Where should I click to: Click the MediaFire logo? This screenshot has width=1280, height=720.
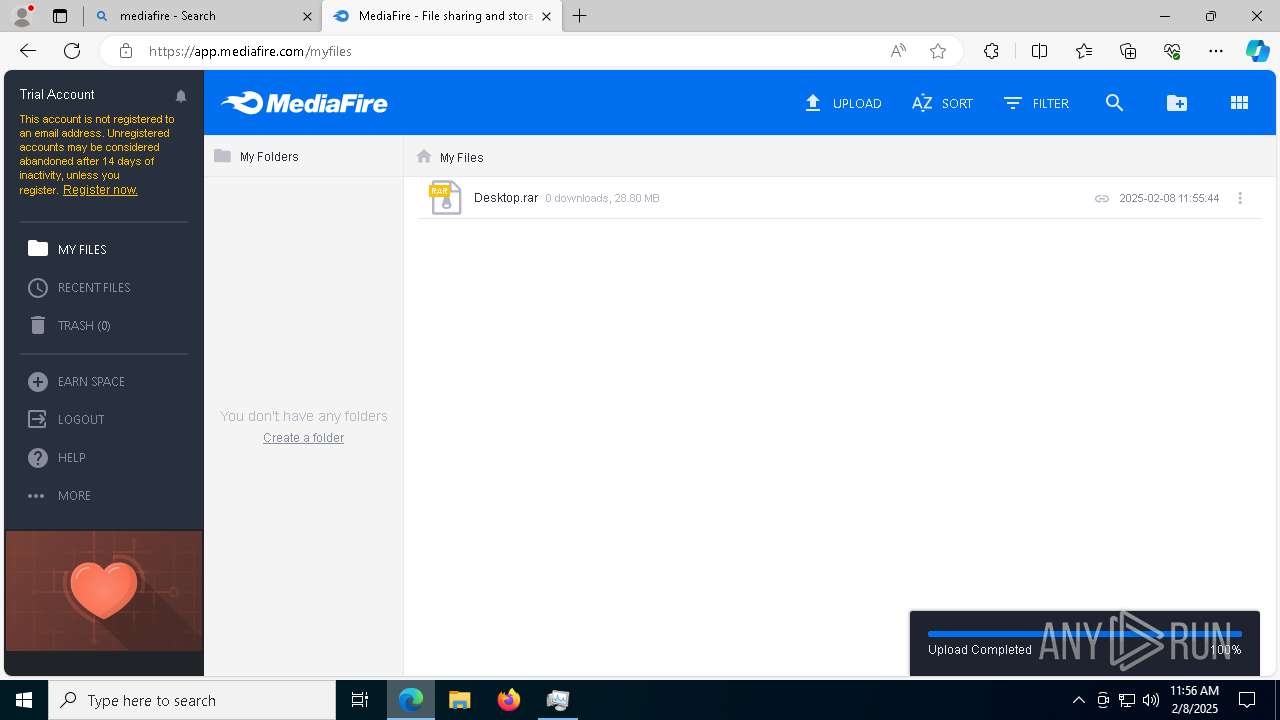(x=304, y=103)
